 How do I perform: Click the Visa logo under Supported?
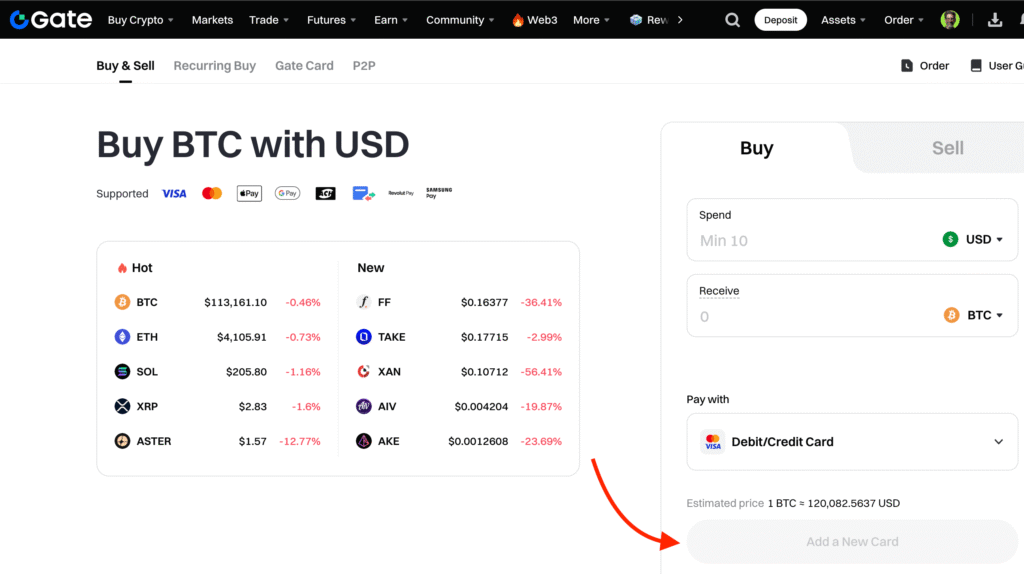point(174,193)
